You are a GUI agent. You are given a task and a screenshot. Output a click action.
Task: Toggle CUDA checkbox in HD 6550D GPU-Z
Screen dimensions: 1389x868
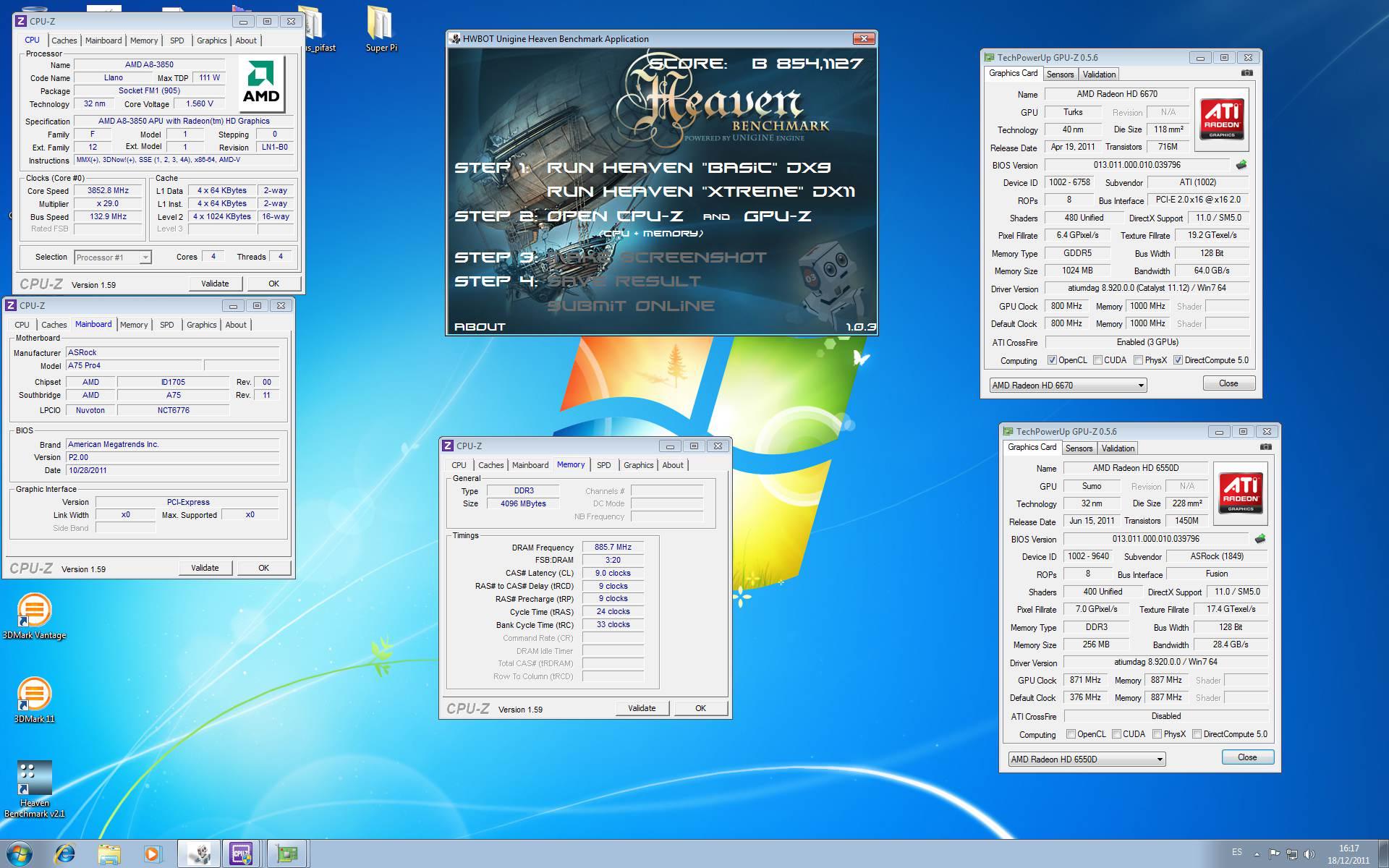point(1116,734)
